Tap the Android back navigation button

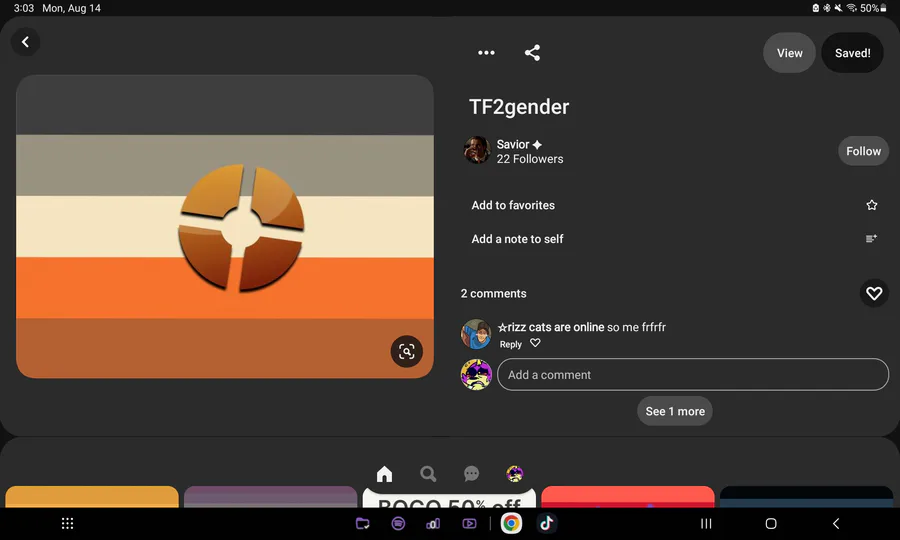pyautogui.click(x=836, y=523)
